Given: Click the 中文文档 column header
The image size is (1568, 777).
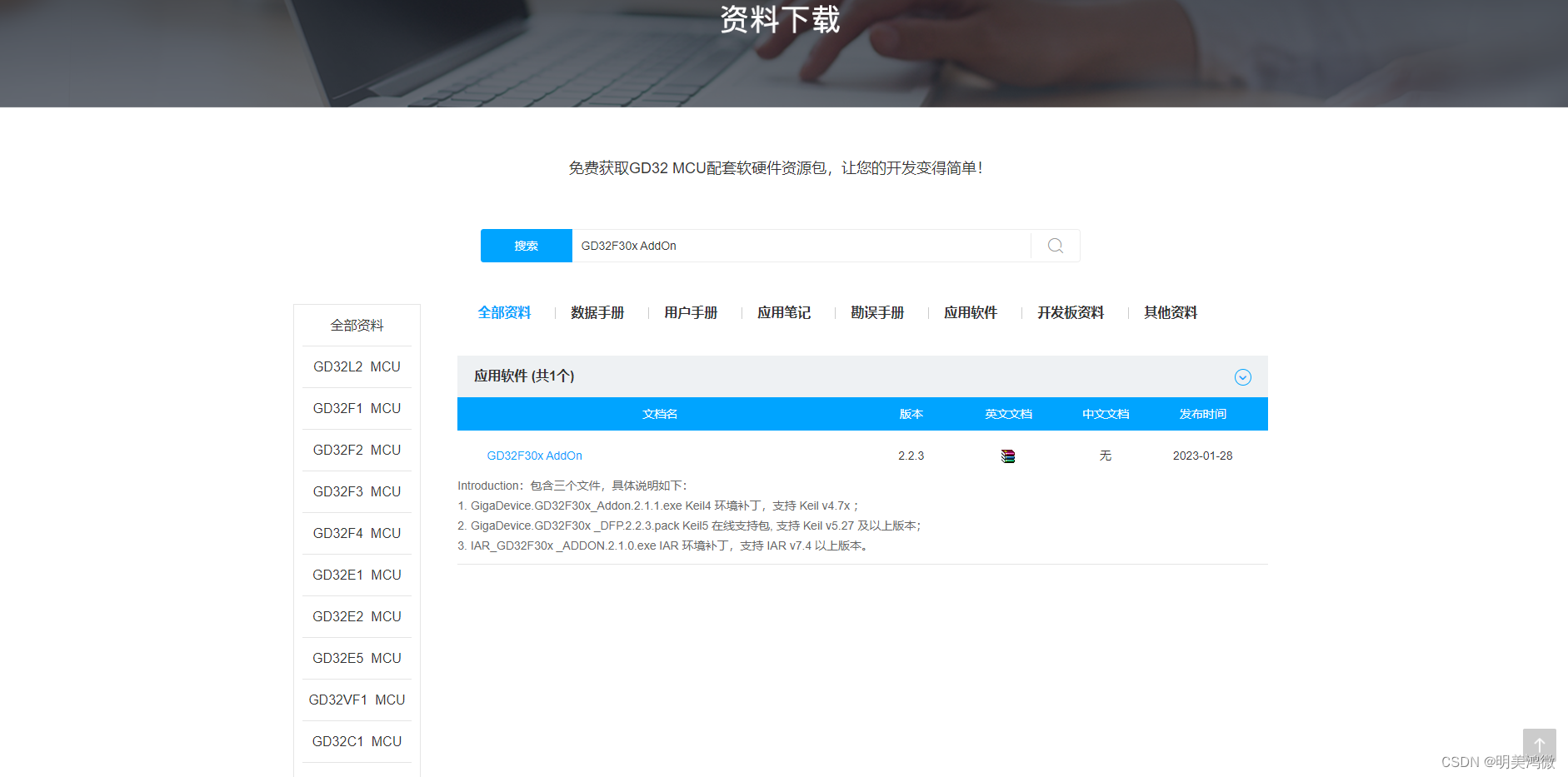Looking at the screenshot, I should pos(1106,414).
